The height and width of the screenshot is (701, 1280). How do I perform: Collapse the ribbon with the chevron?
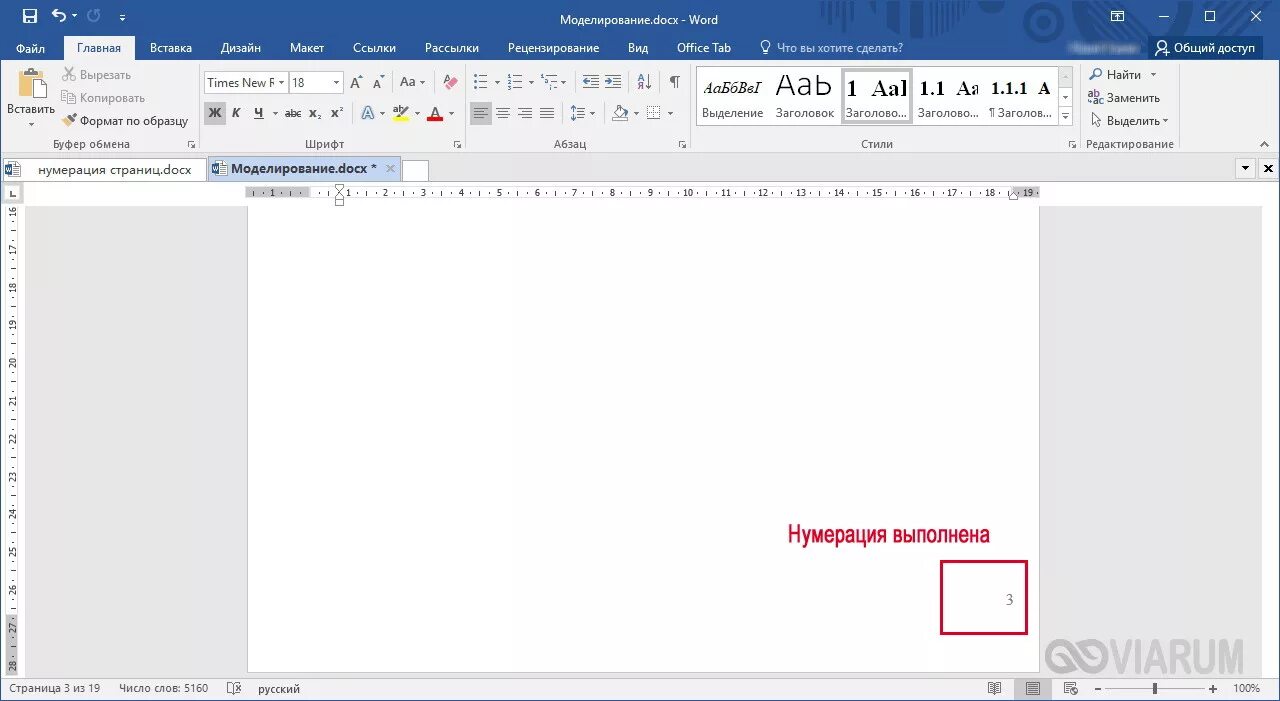[1266, 145]
